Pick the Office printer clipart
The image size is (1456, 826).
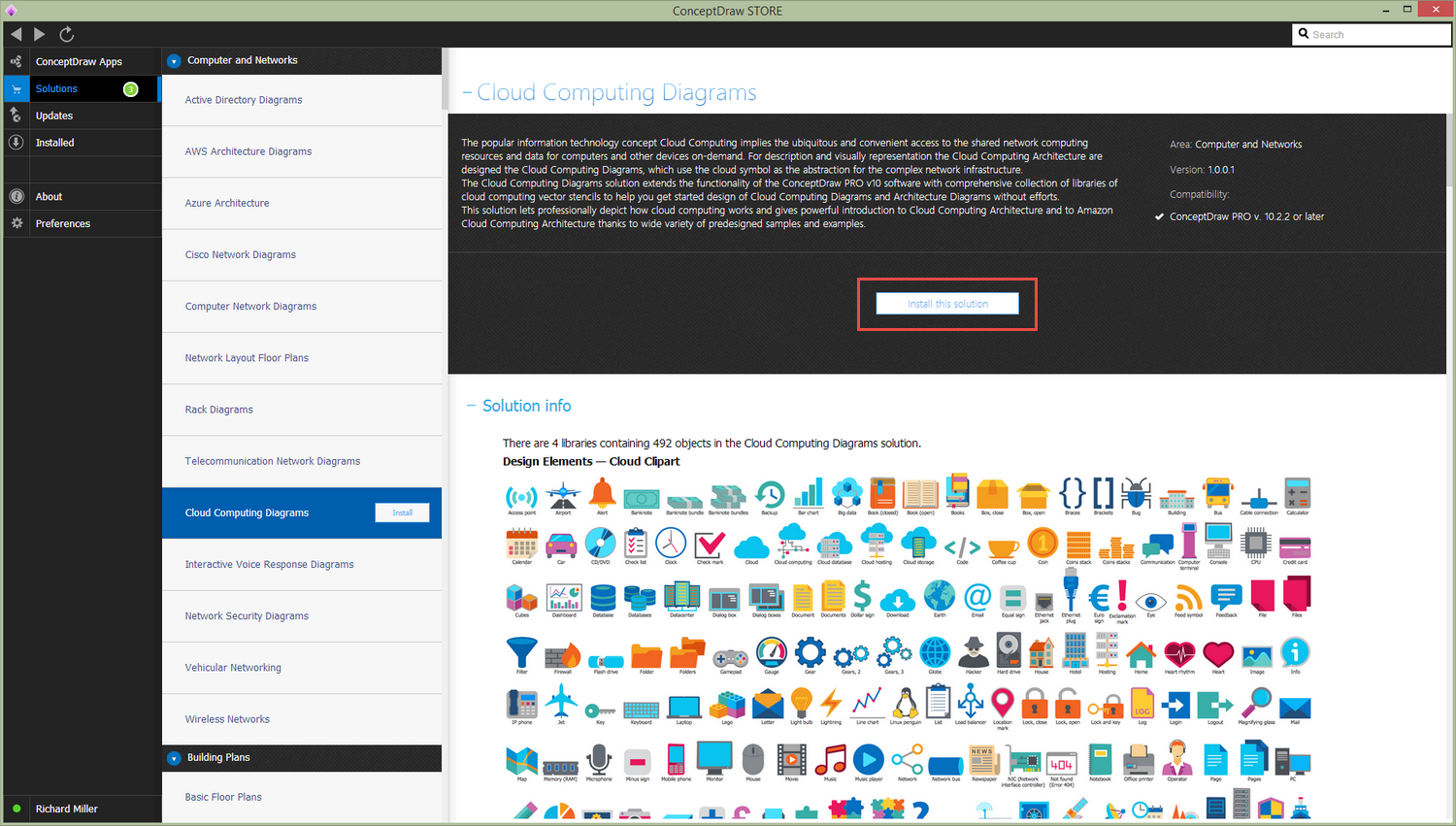point(1139,762)
